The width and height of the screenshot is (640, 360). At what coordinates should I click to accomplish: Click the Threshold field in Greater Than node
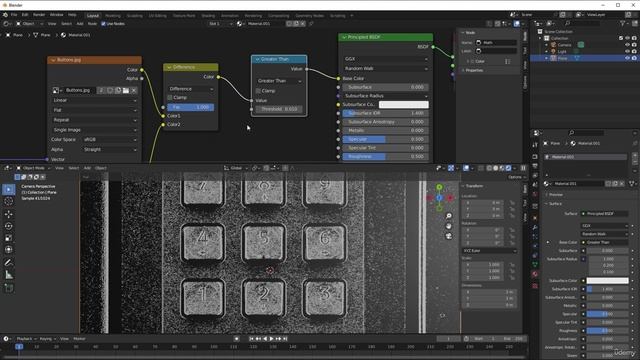279,109
